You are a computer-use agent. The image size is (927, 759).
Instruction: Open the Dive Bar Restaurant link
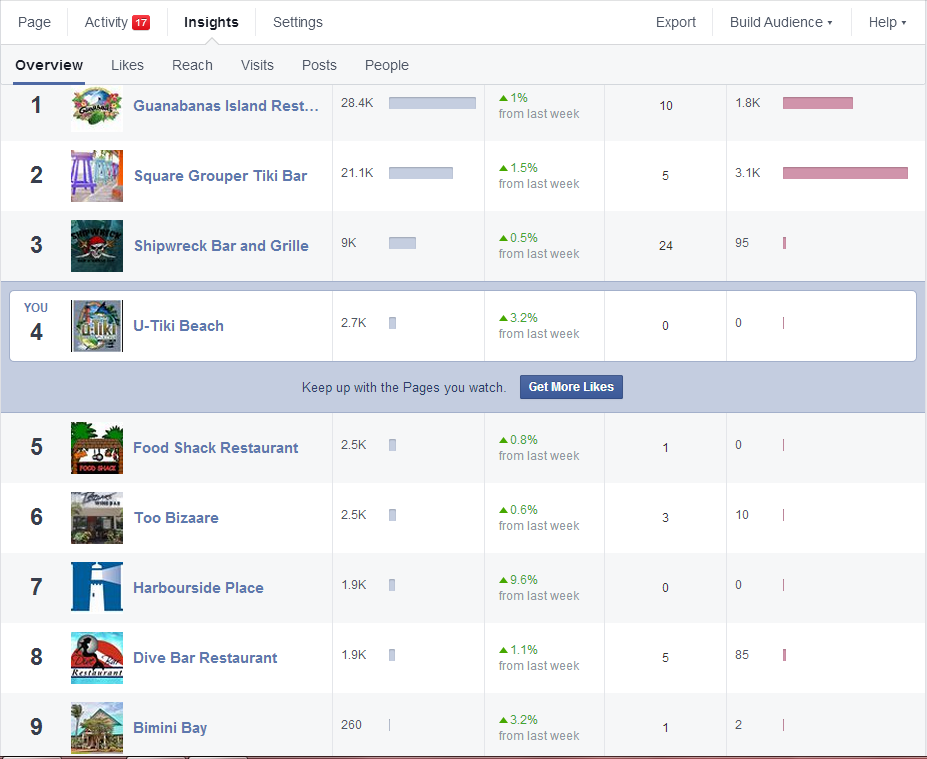205,658
